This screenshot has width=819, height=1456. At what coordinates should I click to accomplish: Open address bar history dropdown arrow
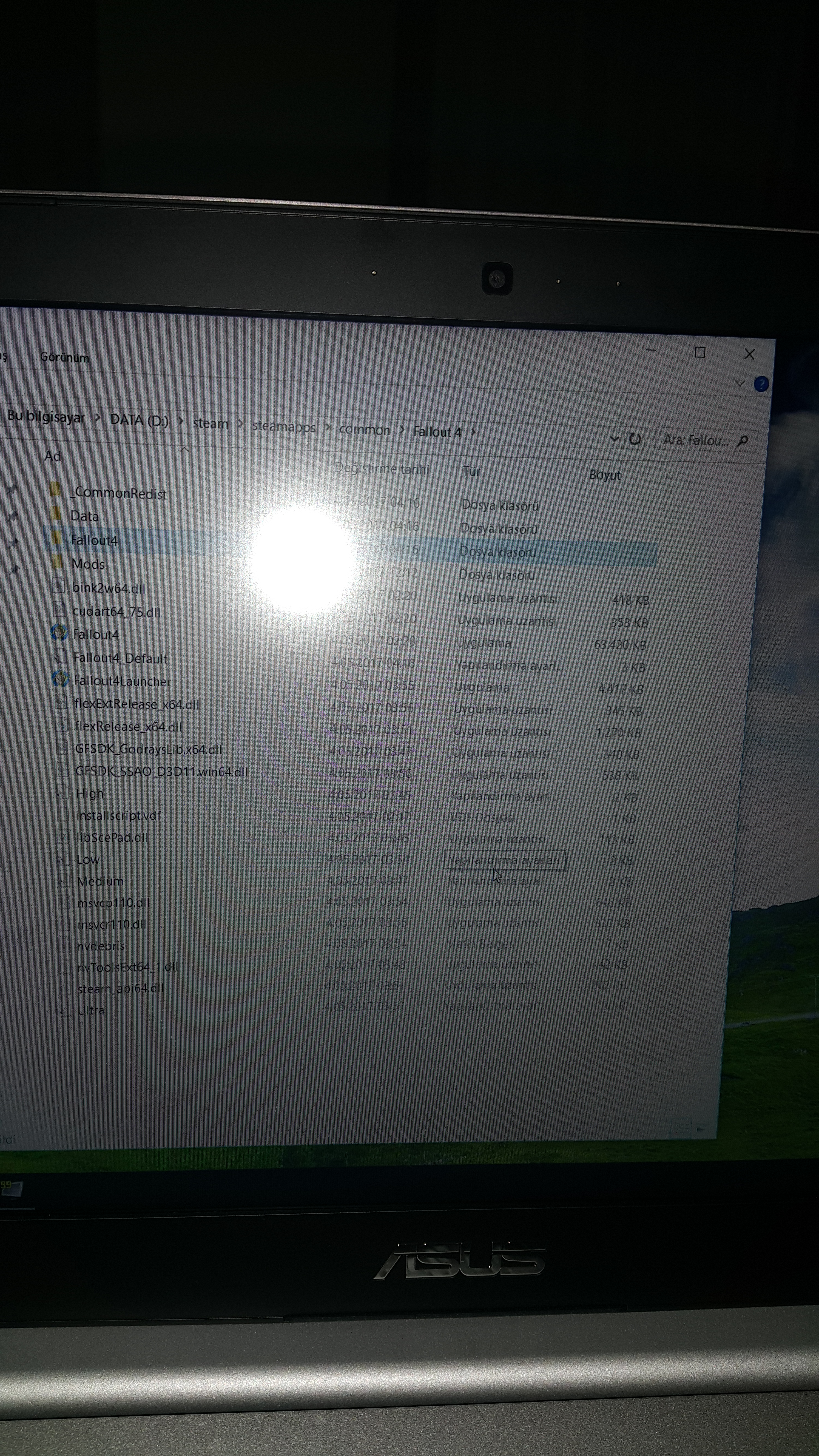click(615, 439)
